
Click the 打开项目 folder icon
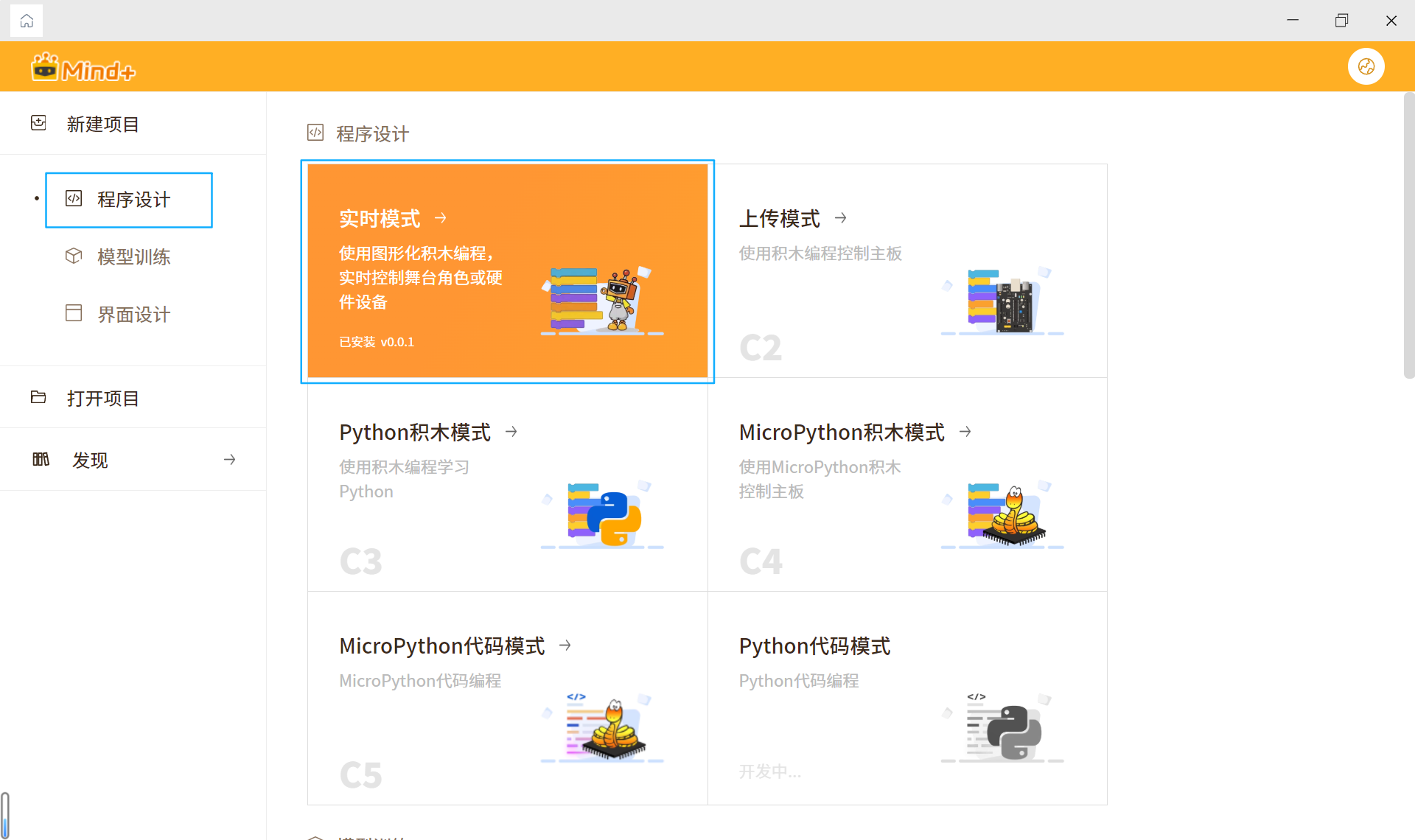pos(38,397)
